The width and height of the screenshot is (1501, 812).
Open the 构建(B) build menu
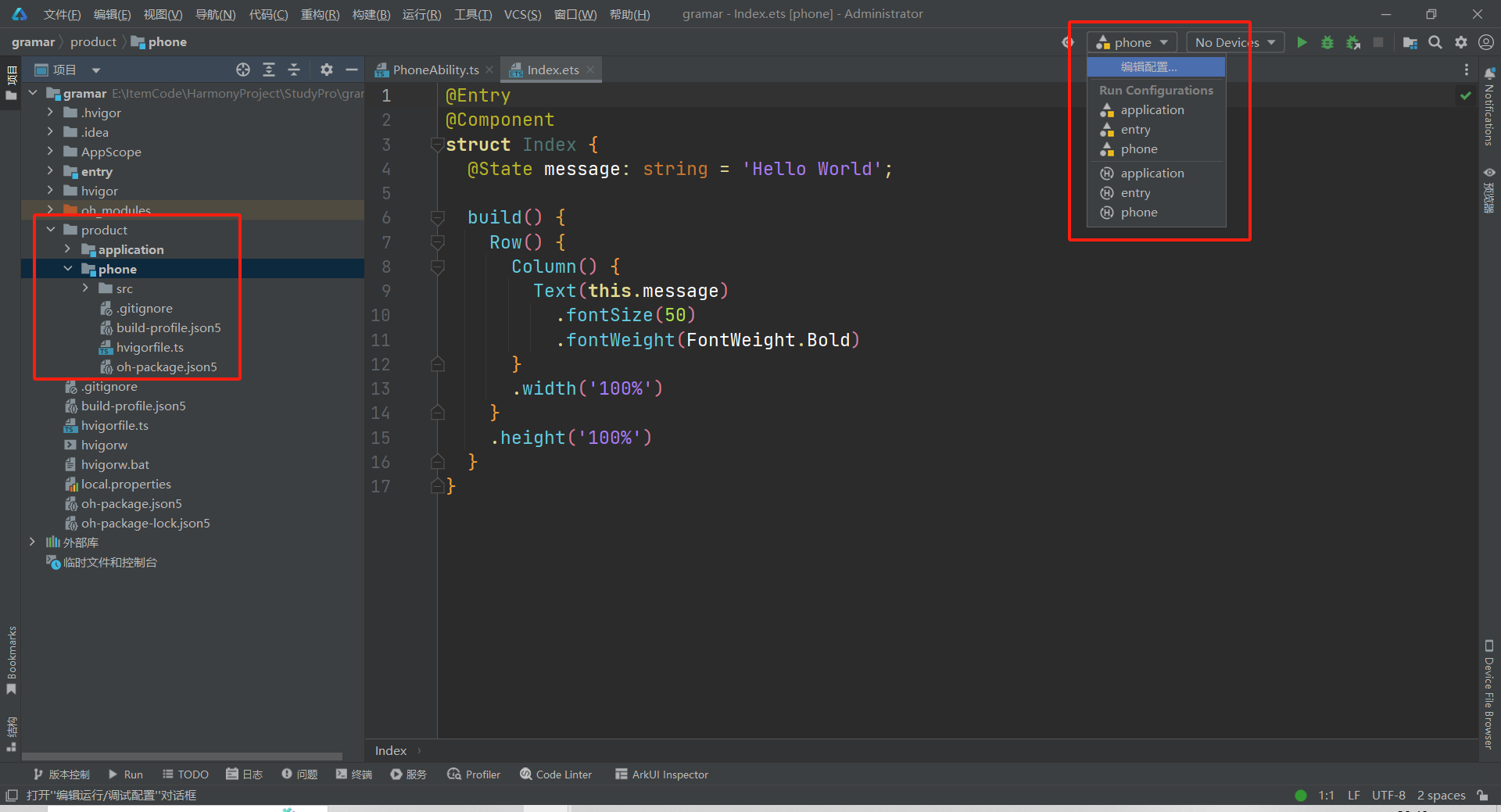(371, 14)
